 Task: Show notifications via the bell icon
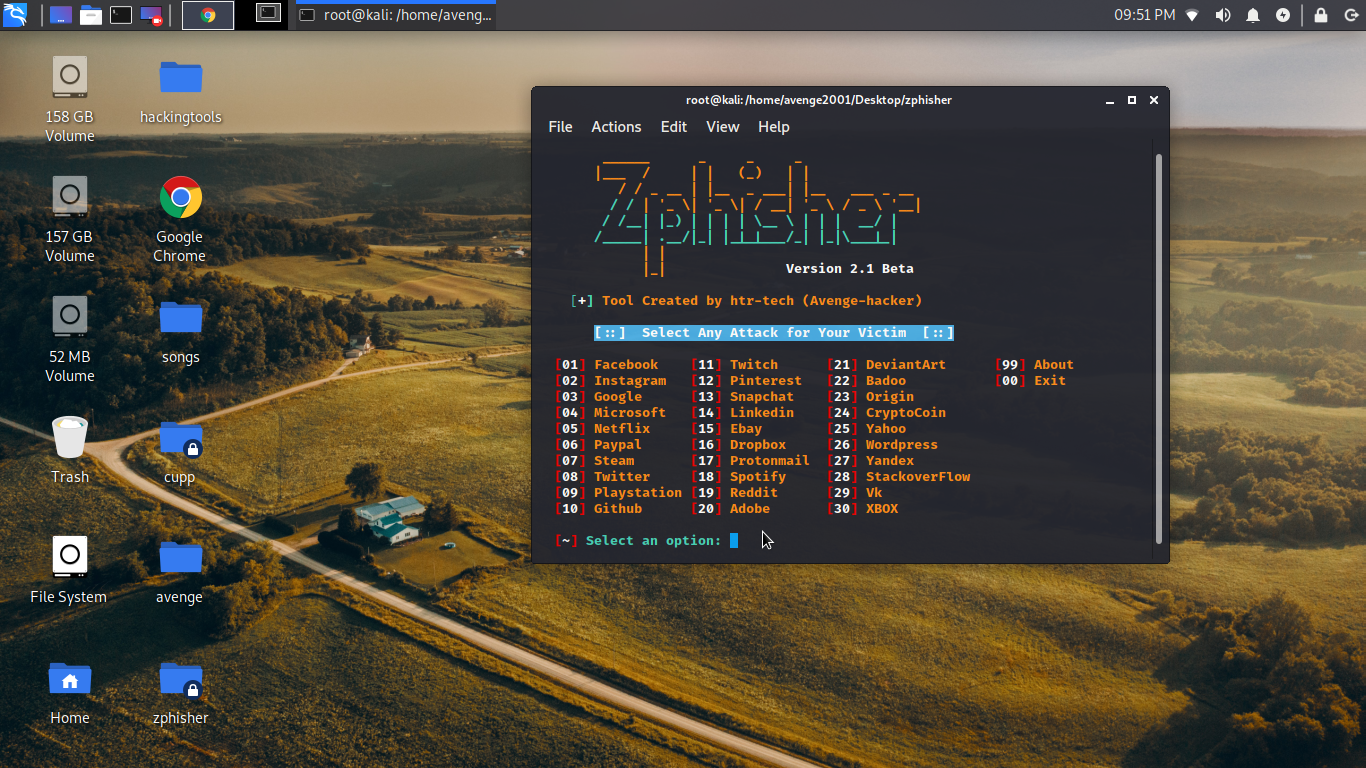click(1253, 15)
